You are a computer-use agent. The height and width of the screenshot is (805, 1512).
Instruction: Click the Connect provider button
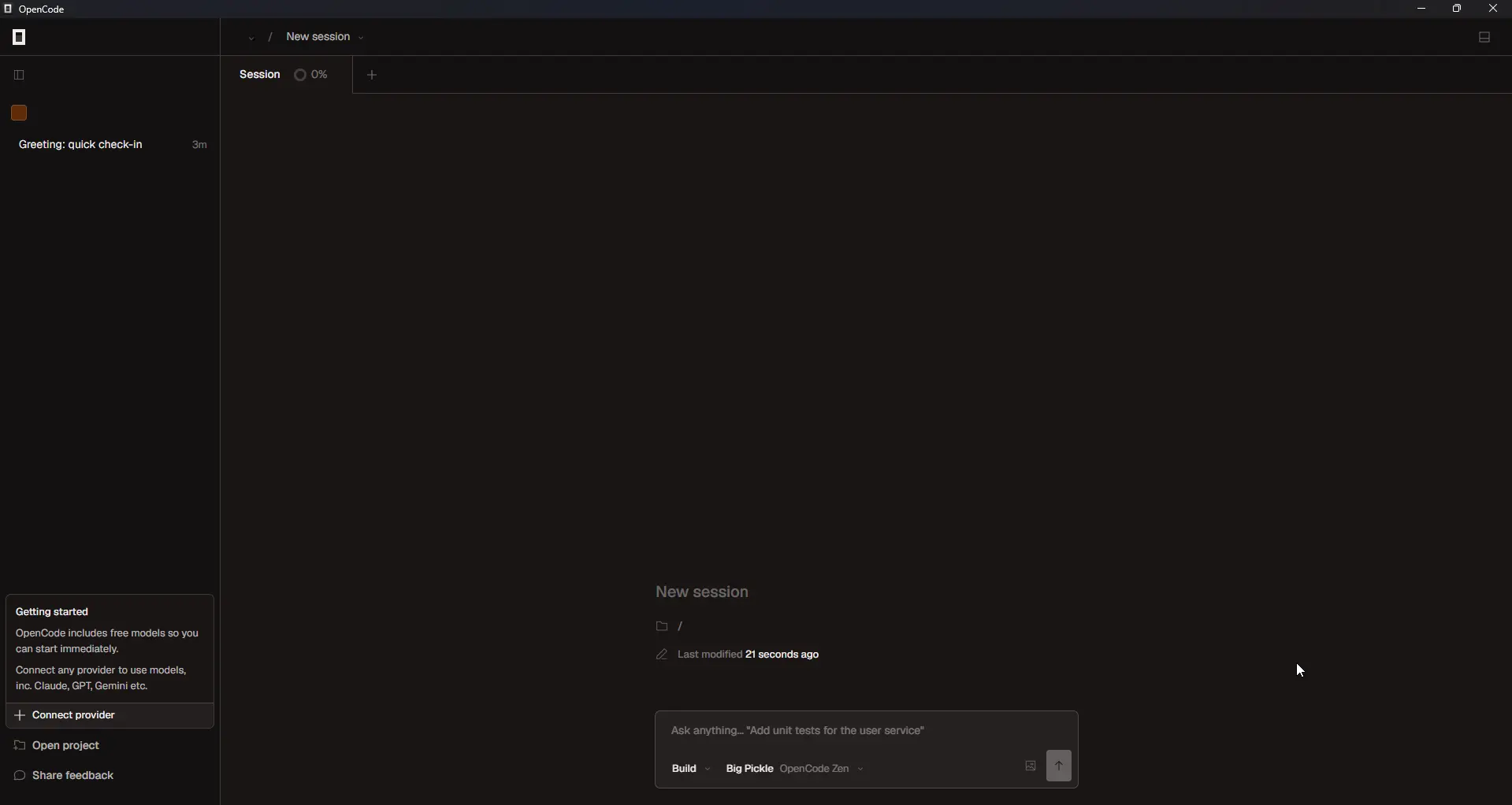click(71, 715)
